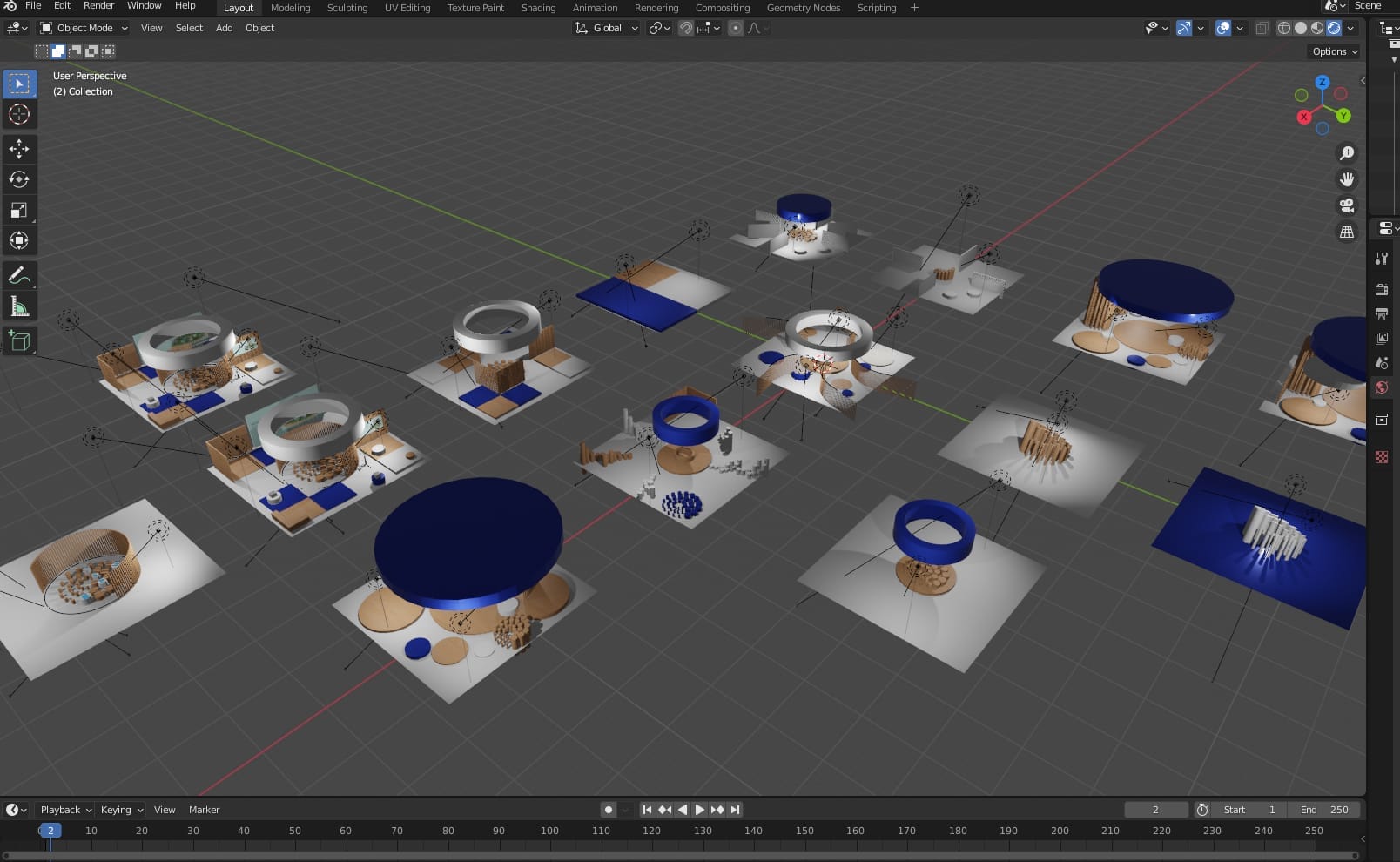This screenshot has width=1400, height=862.
Task: Open the transform orientation Global dropdown
Action: coord(605,27)
